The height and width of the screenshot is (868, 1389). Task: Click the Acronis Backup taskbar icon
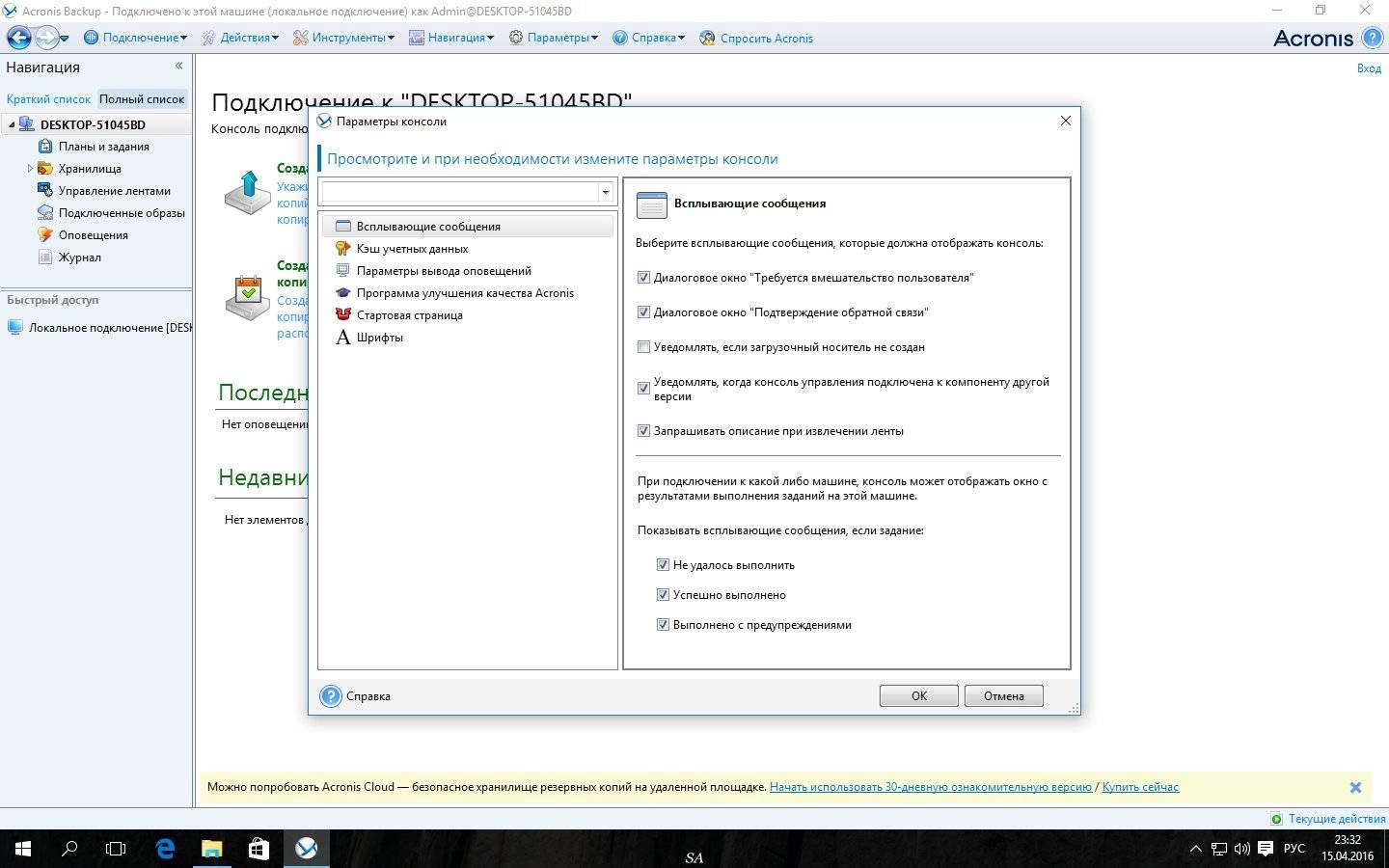306,849
